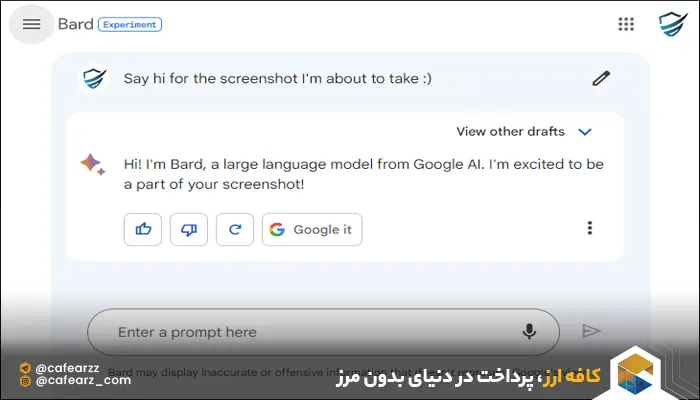Image resolution: width=700 pixels, height=400 pixels.
Task: Open the hamburger main menu
Action: 31,24
